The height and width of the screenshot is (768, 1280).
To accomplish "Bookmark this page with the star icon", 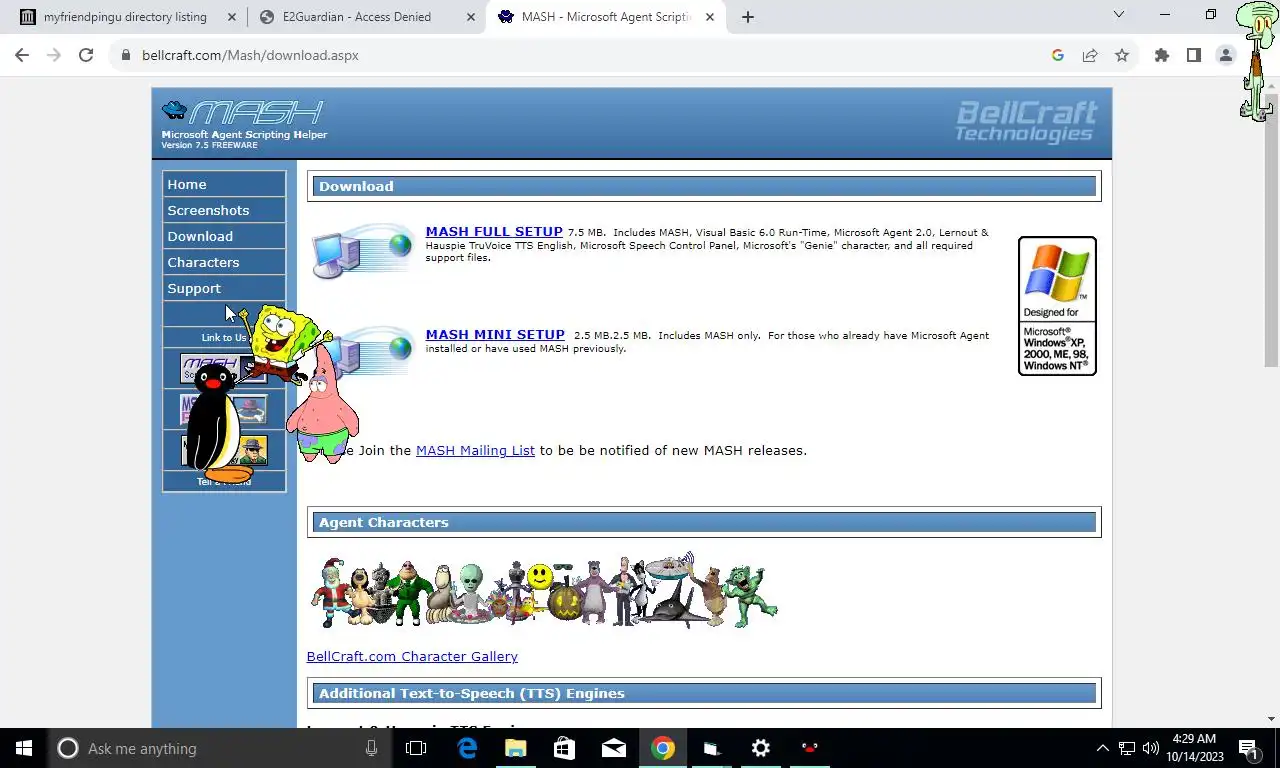I will tap(1122, 55).
